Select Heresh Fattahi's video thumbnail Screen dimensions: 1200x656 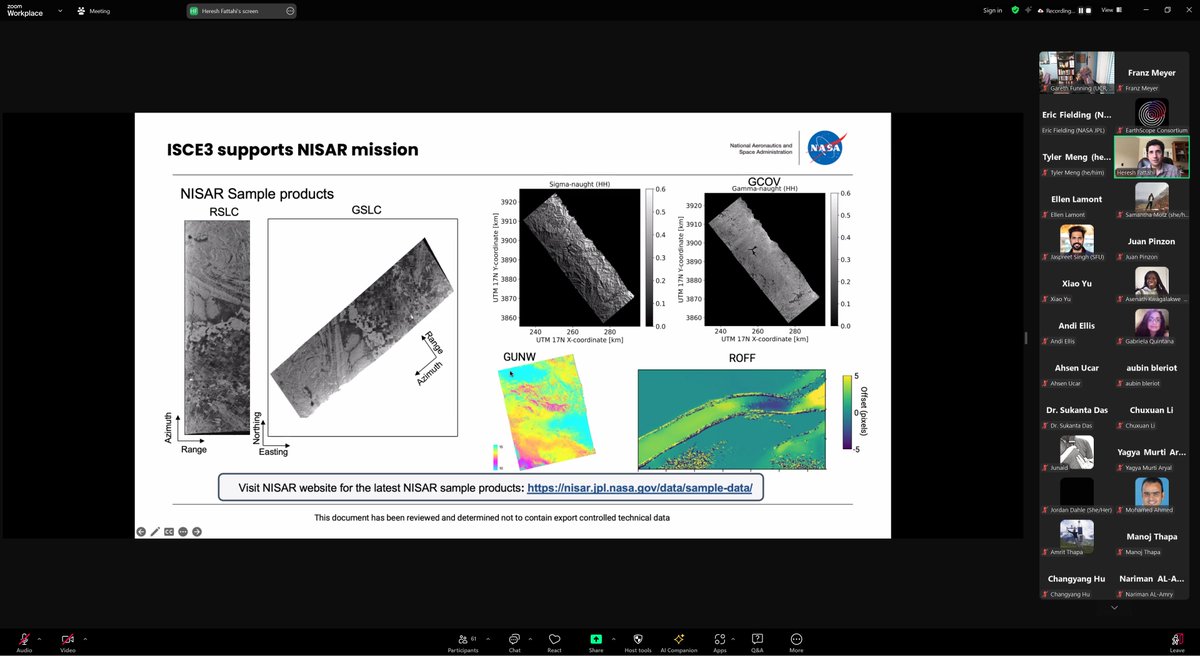tap(1152, 157)
